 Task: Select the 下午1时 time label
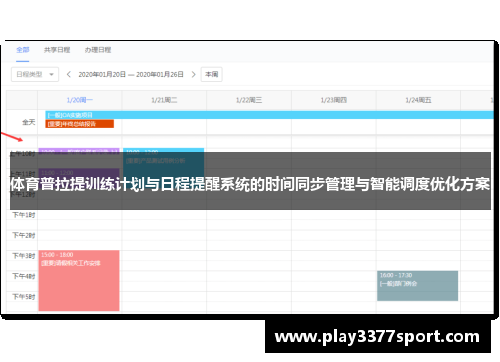(x=24, y=215)
